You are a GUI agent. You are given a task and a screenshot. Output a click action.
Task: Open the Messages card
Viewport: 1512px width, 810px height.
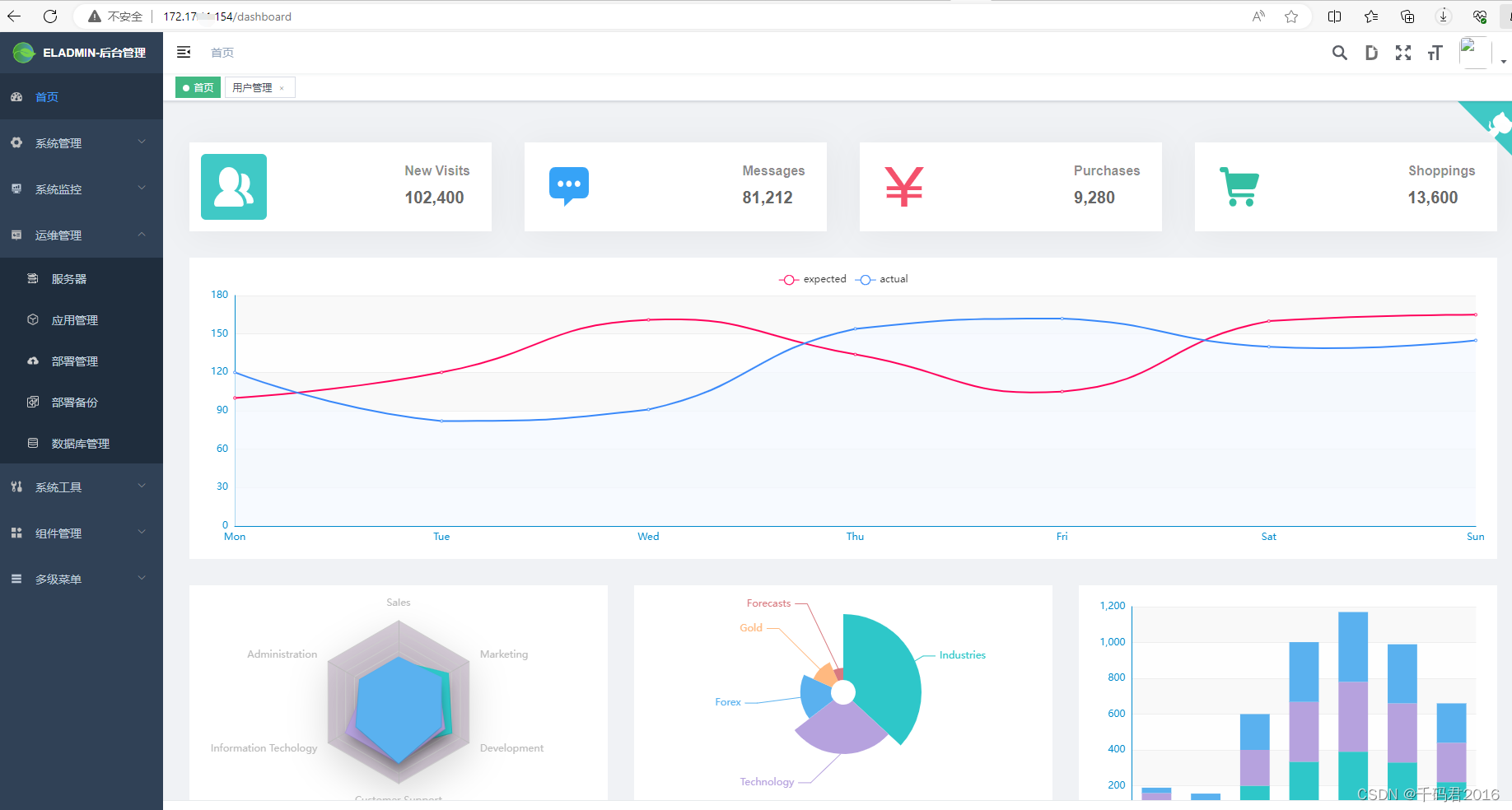(675, 187)
